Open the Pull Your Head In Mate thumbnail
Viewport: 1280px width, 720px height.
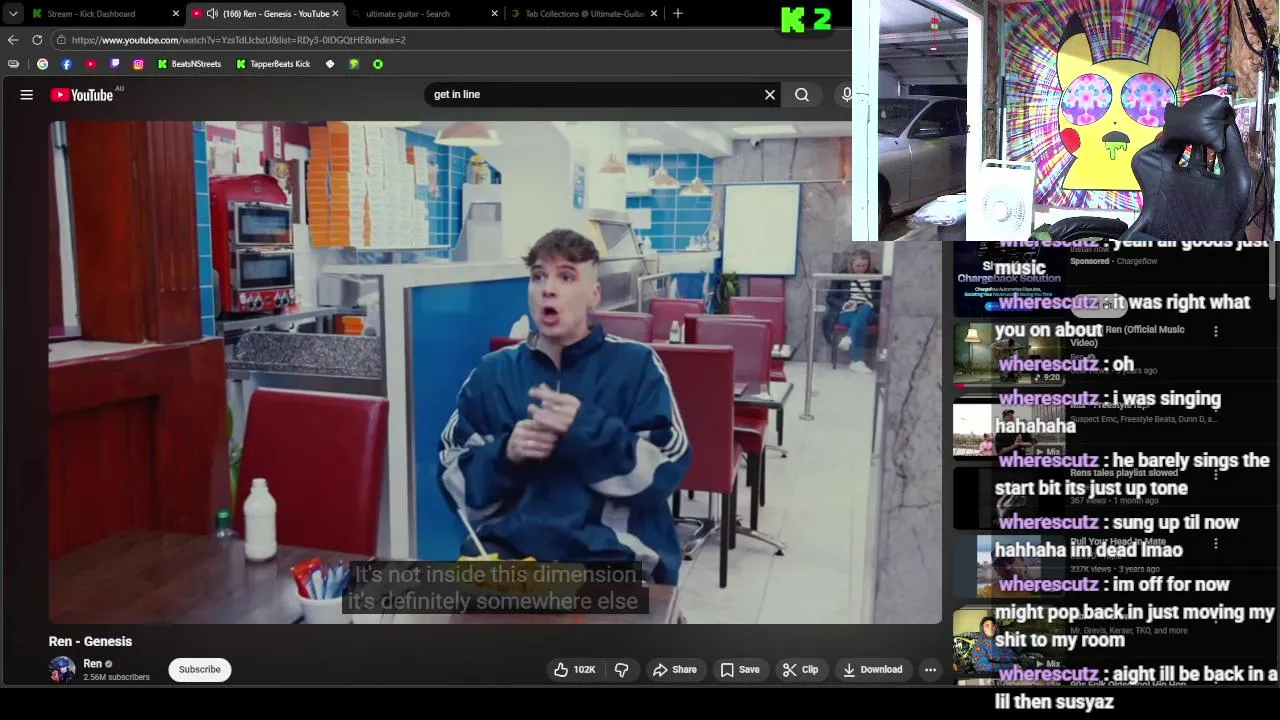tap(1008, 566)
